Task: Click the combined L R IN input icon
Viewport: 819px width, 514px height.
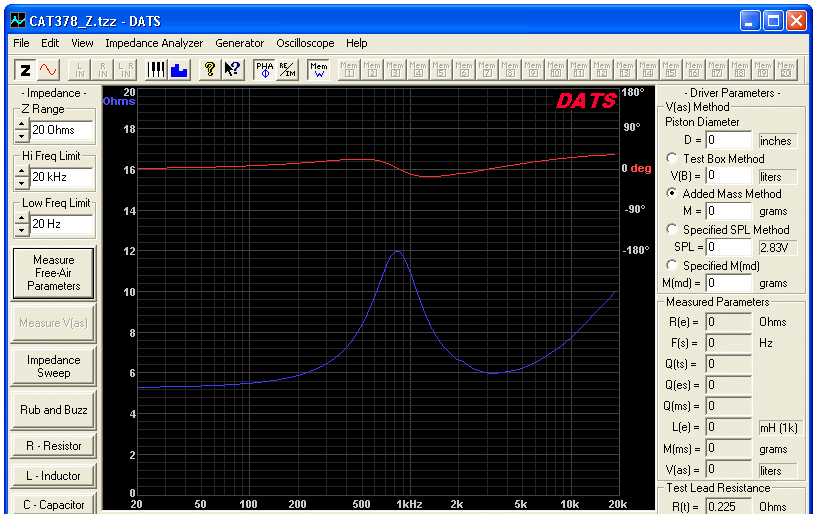Action: 125,69
